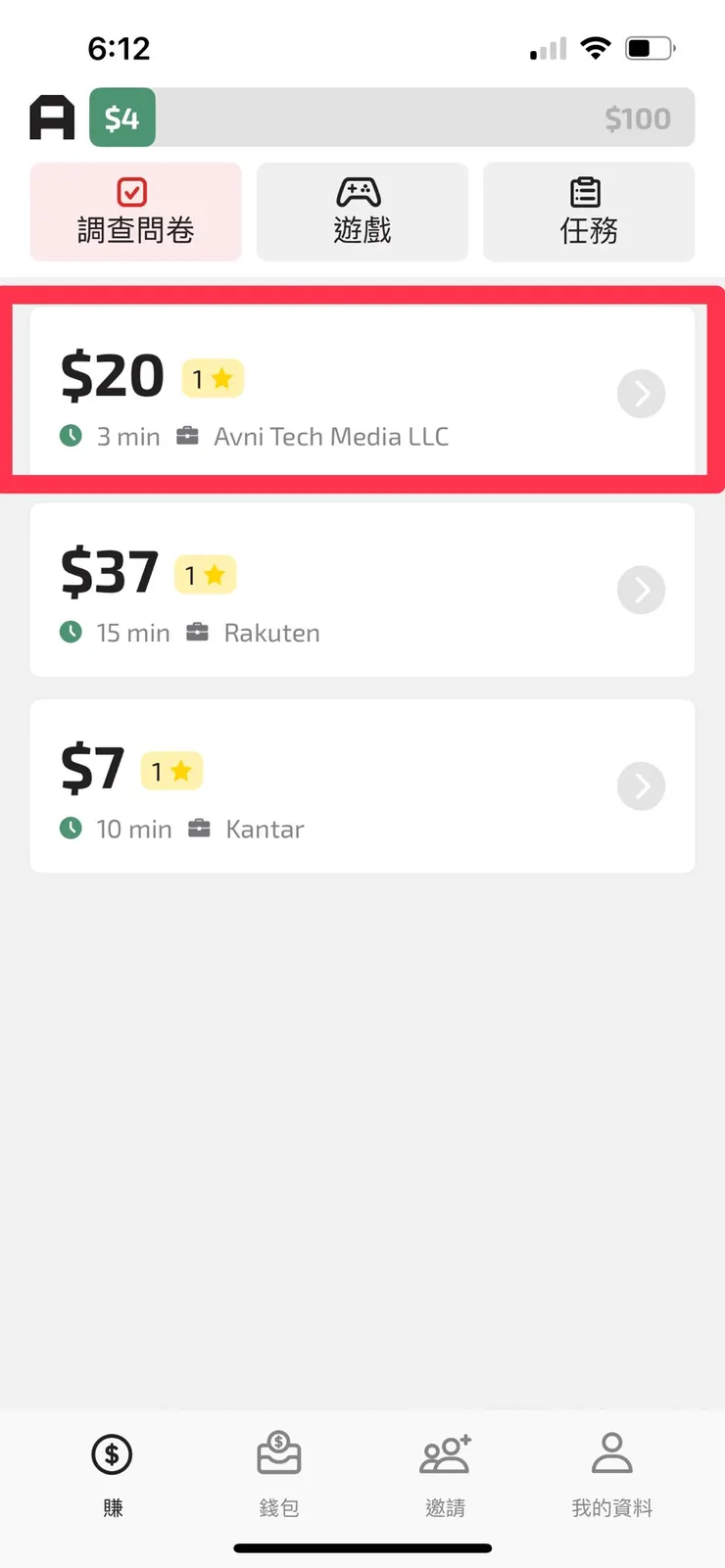The height and width of the screenshot is (1568, 725).
Task: Open the 錢包 wallet icon
Action: coord(279,1454)
